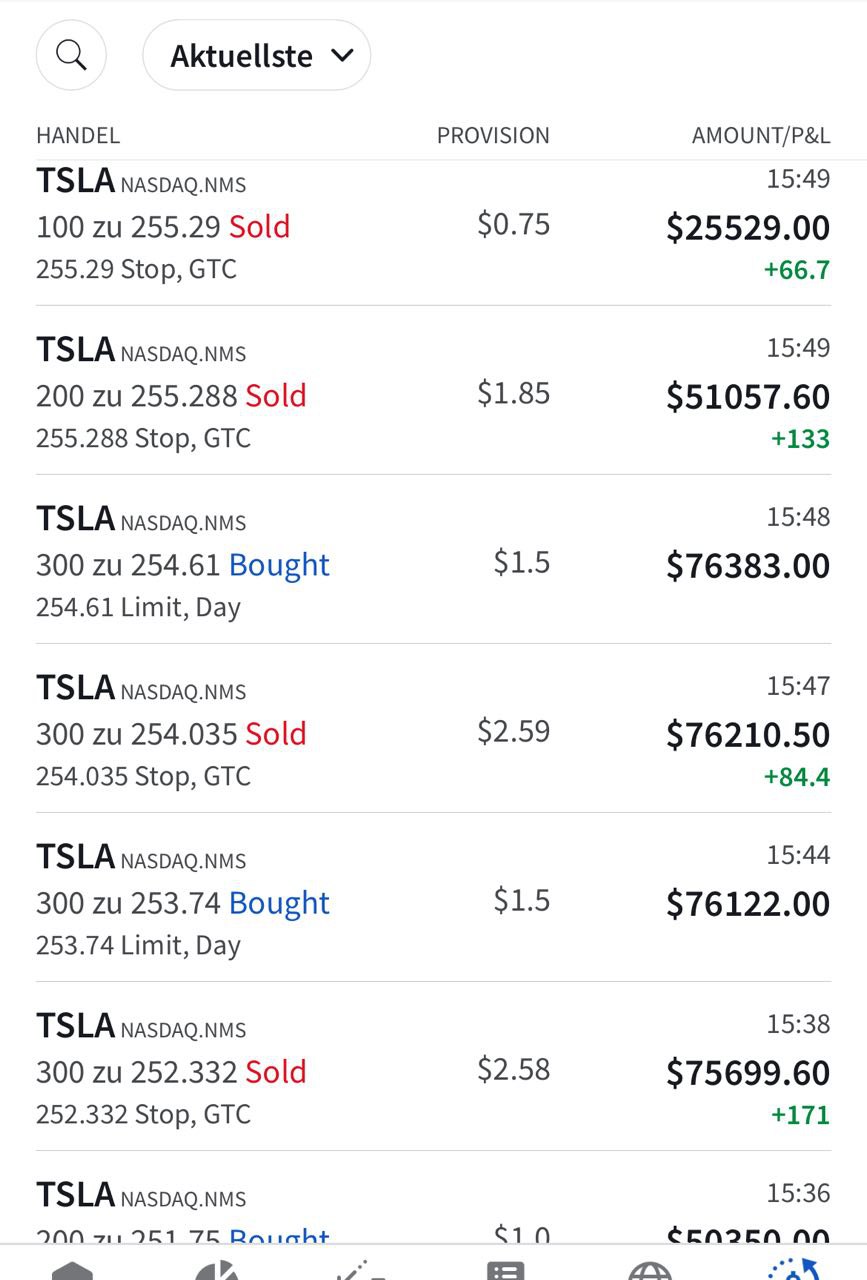This screenshot has height=1280, width=867.
Task: Open the Aktuellste sort dropdown
Action: (256, 56)
